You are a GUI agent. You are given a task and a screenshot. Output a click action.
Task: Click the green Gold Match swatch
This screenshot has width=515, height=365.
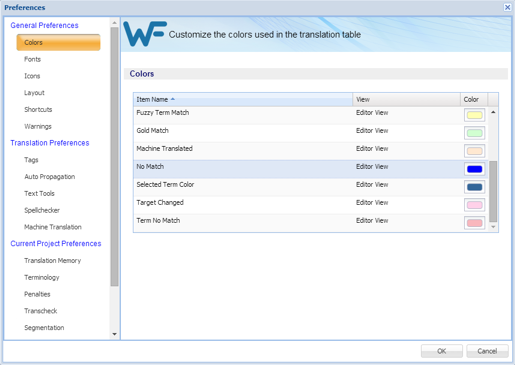click(474, 133)
